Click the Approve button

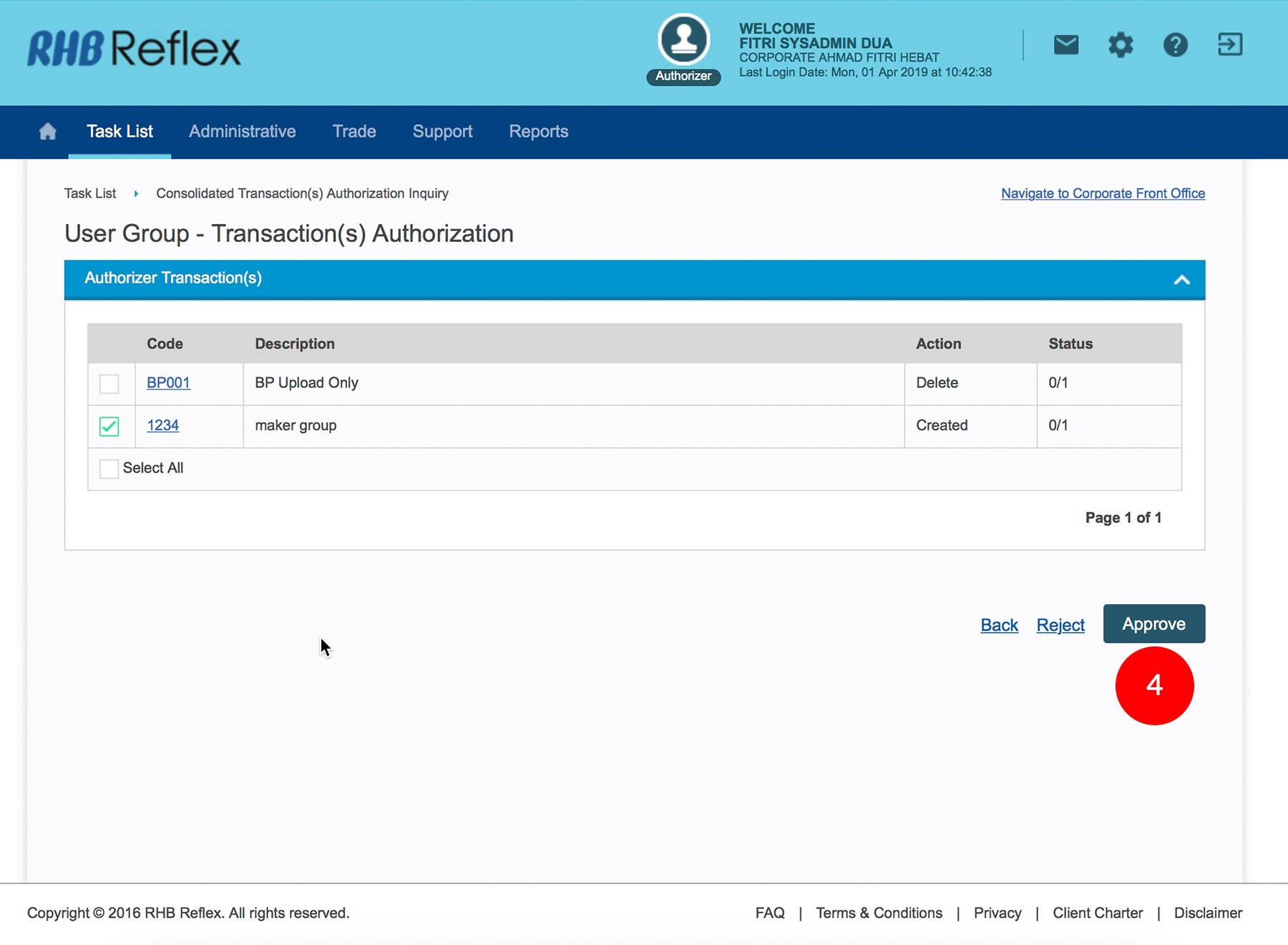(x=1153, y=624)
